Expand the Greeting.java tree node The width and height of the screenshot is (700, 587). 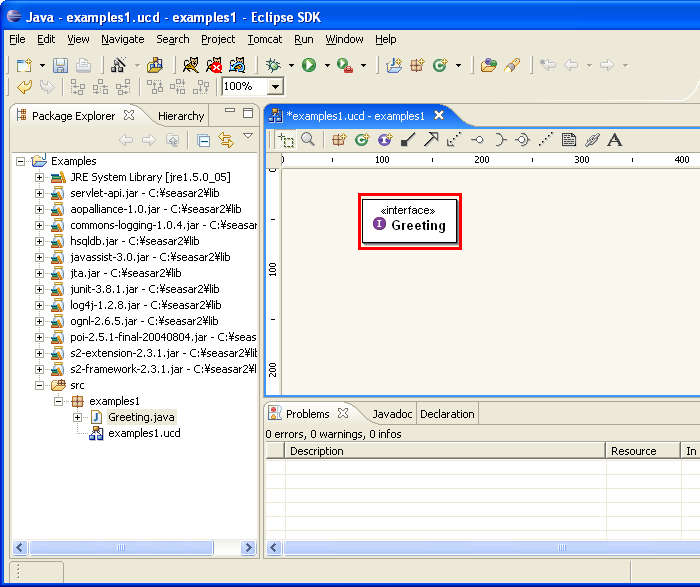(x=77, y=417)
